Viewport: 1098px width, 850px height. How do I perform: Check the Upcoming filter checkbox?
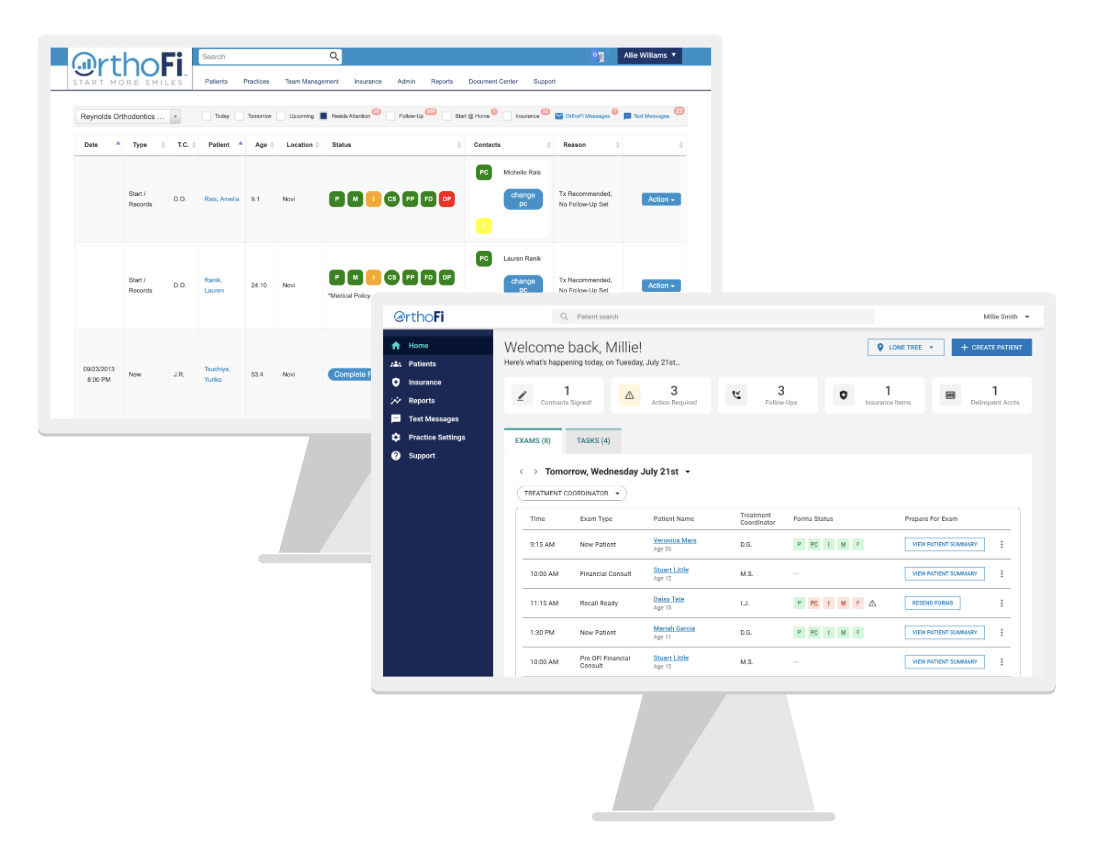pyautogui.click(x=281, y=116)
